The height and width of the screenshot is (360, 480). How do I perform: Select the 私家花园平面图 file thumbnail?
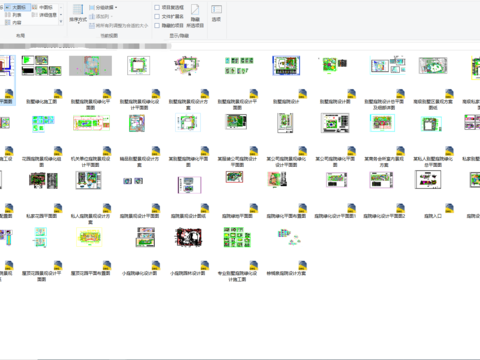[x=43, y=181]
